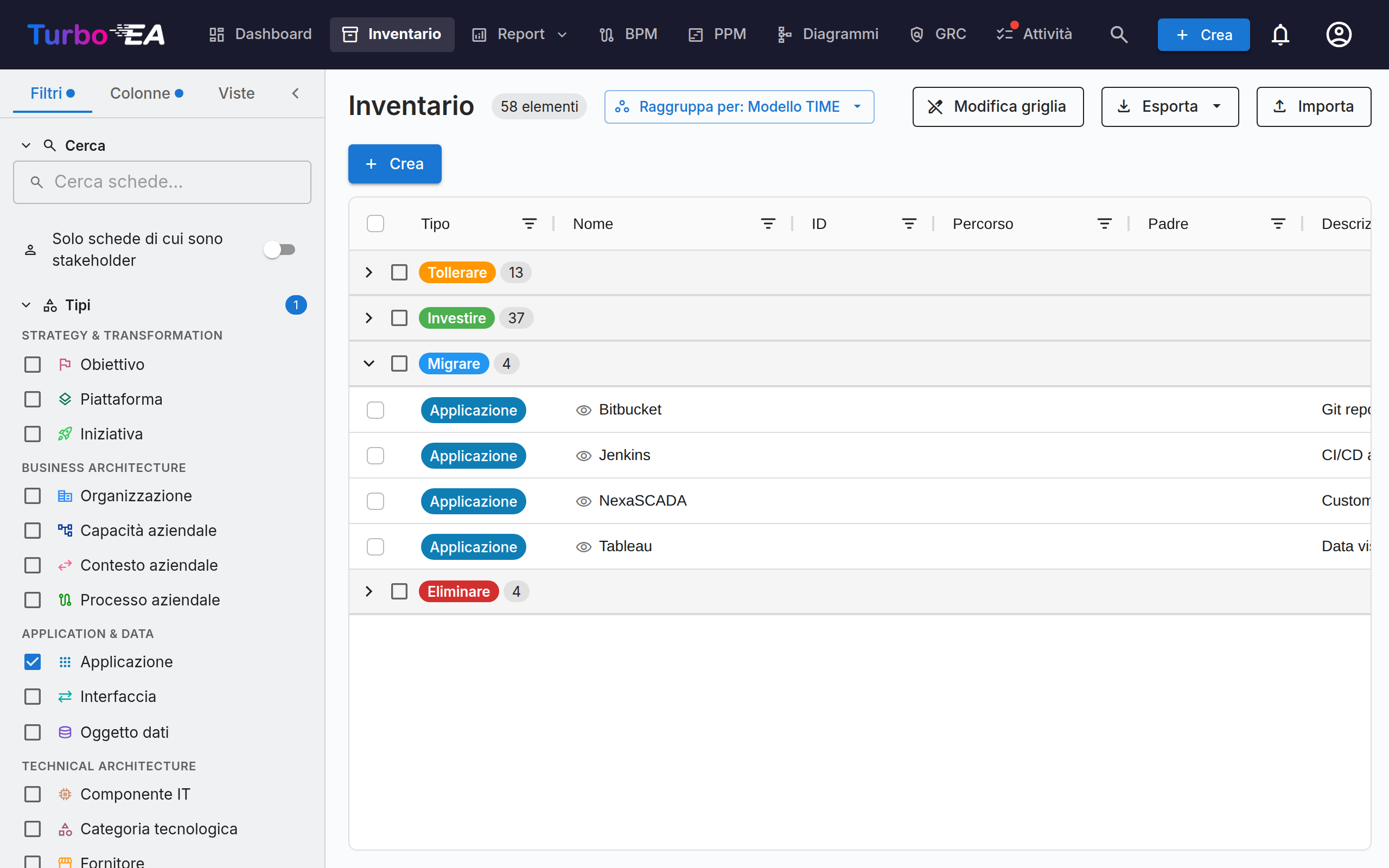The width and height of the screenshot is (1389, 868).
Task: Open the Esporta dropdown
Action: pos(1170,107)
